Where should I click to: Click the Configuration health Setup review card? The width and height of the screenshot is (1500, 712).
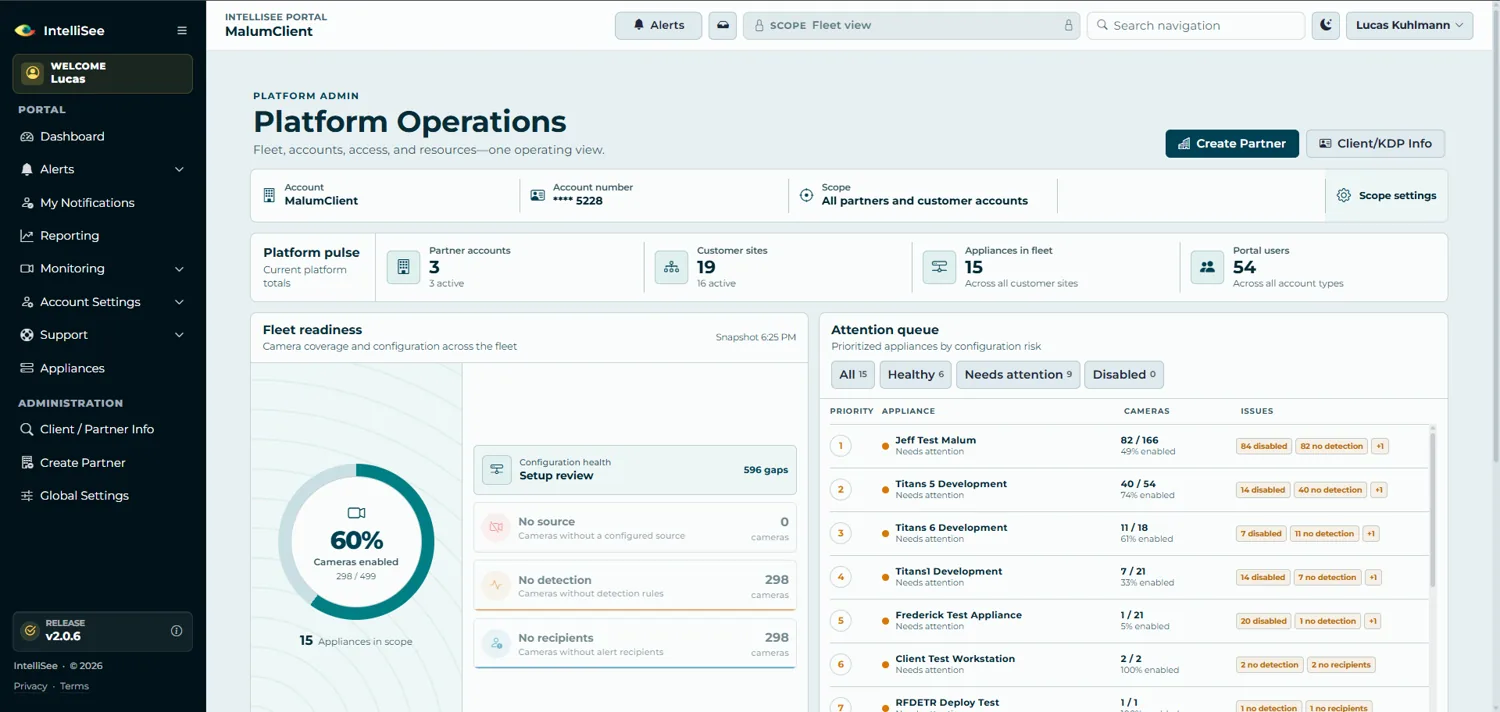635,469
